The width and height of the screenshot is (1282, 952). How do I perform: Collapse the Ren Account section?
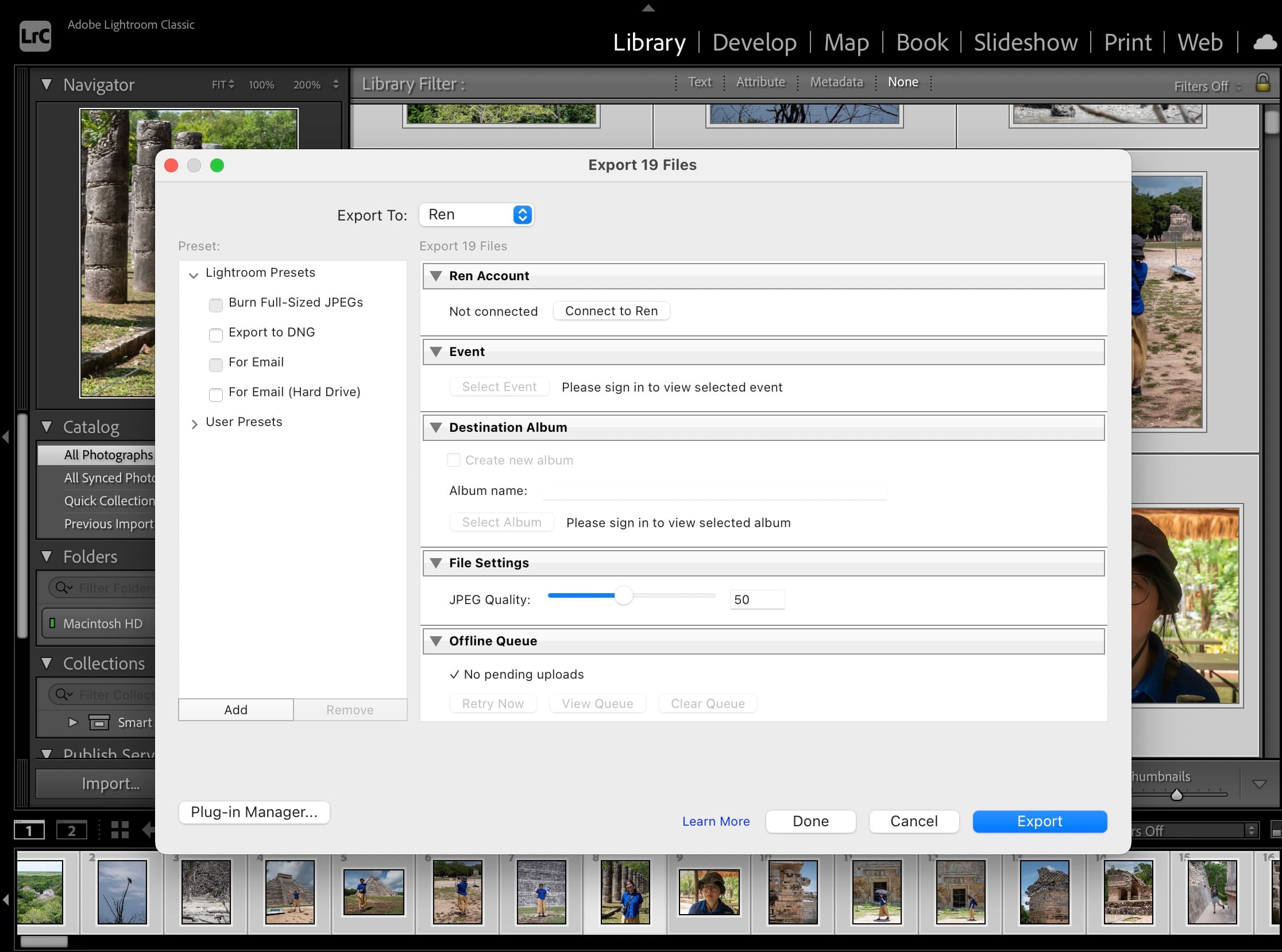tap(437, 276)
